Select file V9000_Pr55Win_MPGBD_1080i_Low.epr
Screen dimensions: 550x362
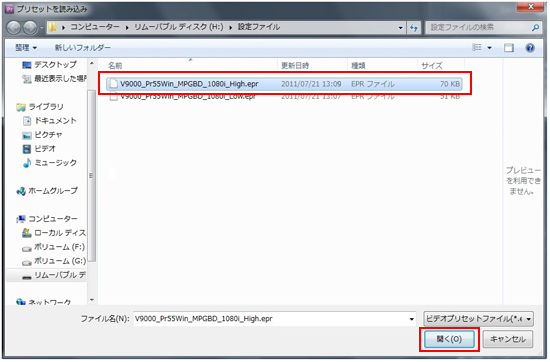(x=284, y=96)
